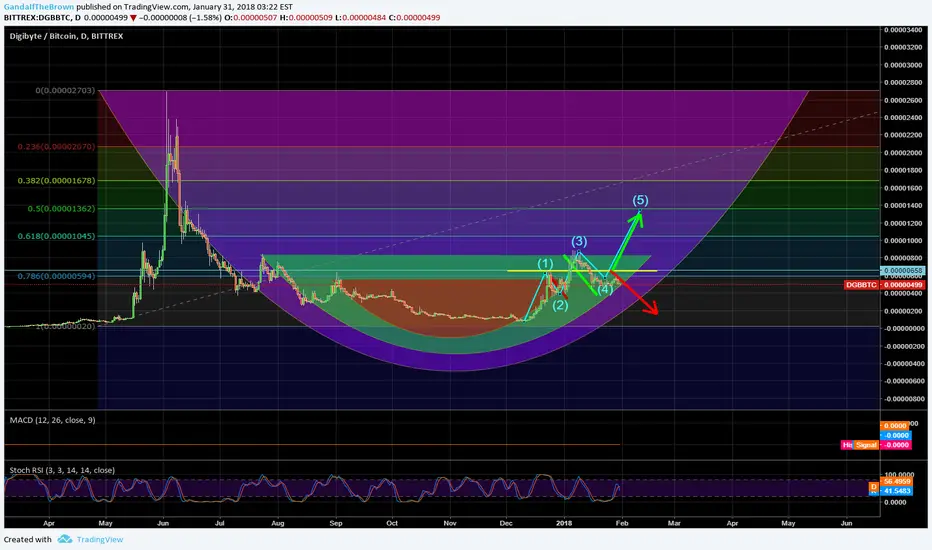The height and width of the screenshot is (550, 932).
Task: Click the 0.00001000 price axis value
Action: tap(903, 241)
